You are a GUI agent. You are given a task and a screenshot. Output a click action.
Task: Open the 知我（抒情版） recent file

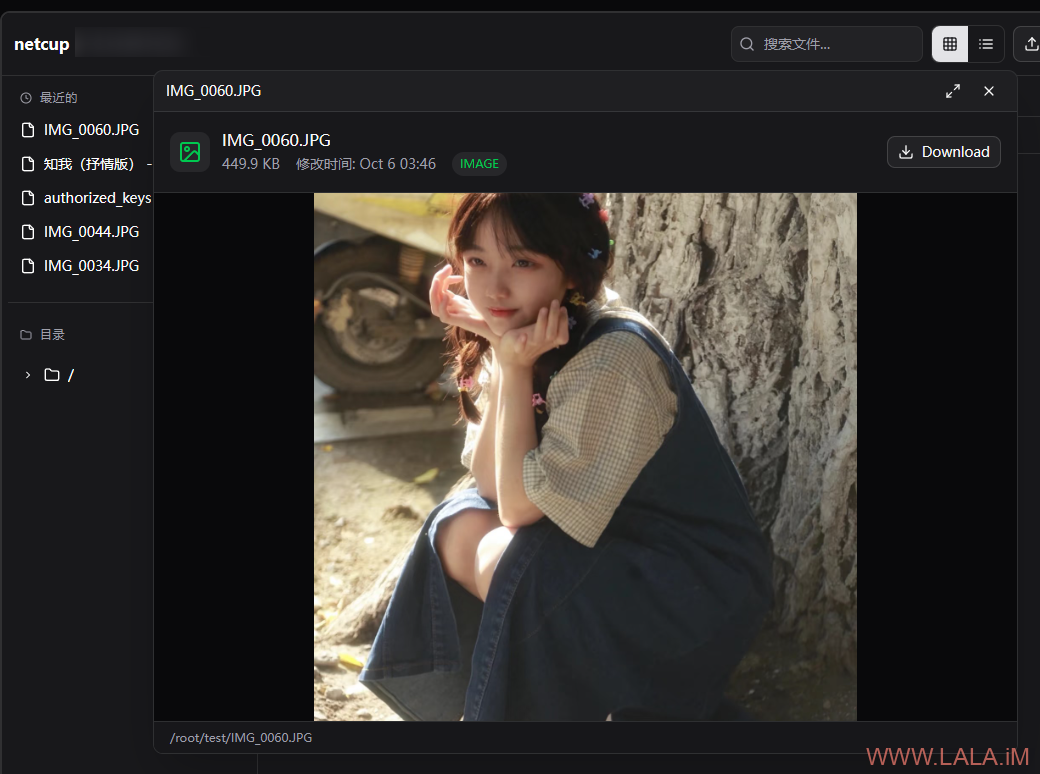pos(90,164)
